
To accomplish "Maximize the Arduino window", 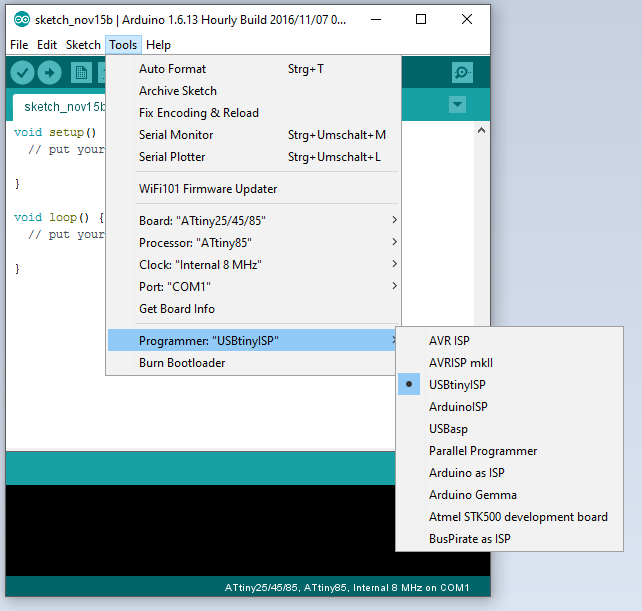I will tap(421, 19).
